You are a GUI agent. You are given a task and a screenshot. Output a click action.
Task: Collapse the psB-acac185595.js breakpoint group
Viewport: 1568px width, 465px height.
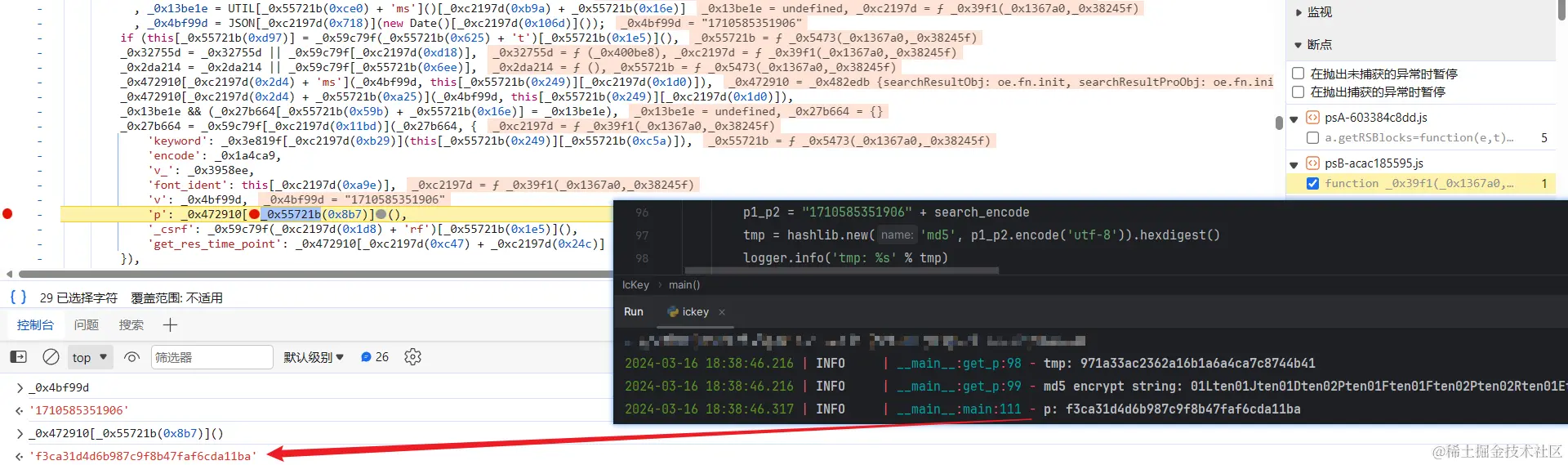coord(1294,165)
